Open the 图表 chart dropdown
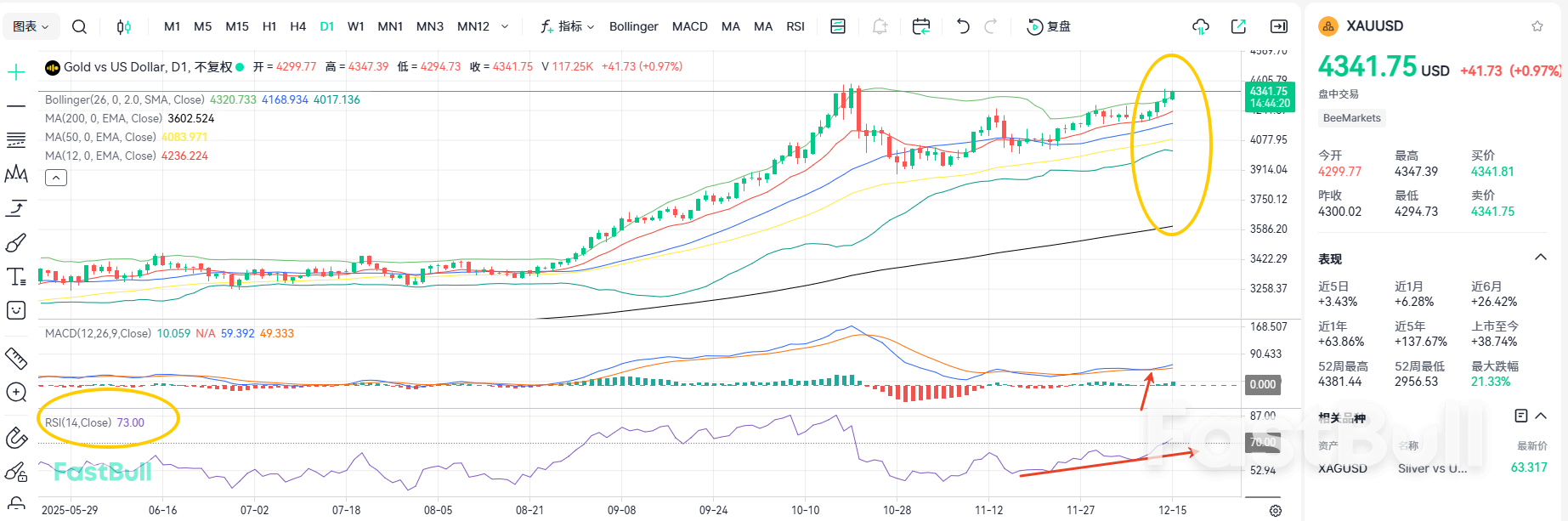The width and height of the screenshot is (1568, 521). (31, 26)
